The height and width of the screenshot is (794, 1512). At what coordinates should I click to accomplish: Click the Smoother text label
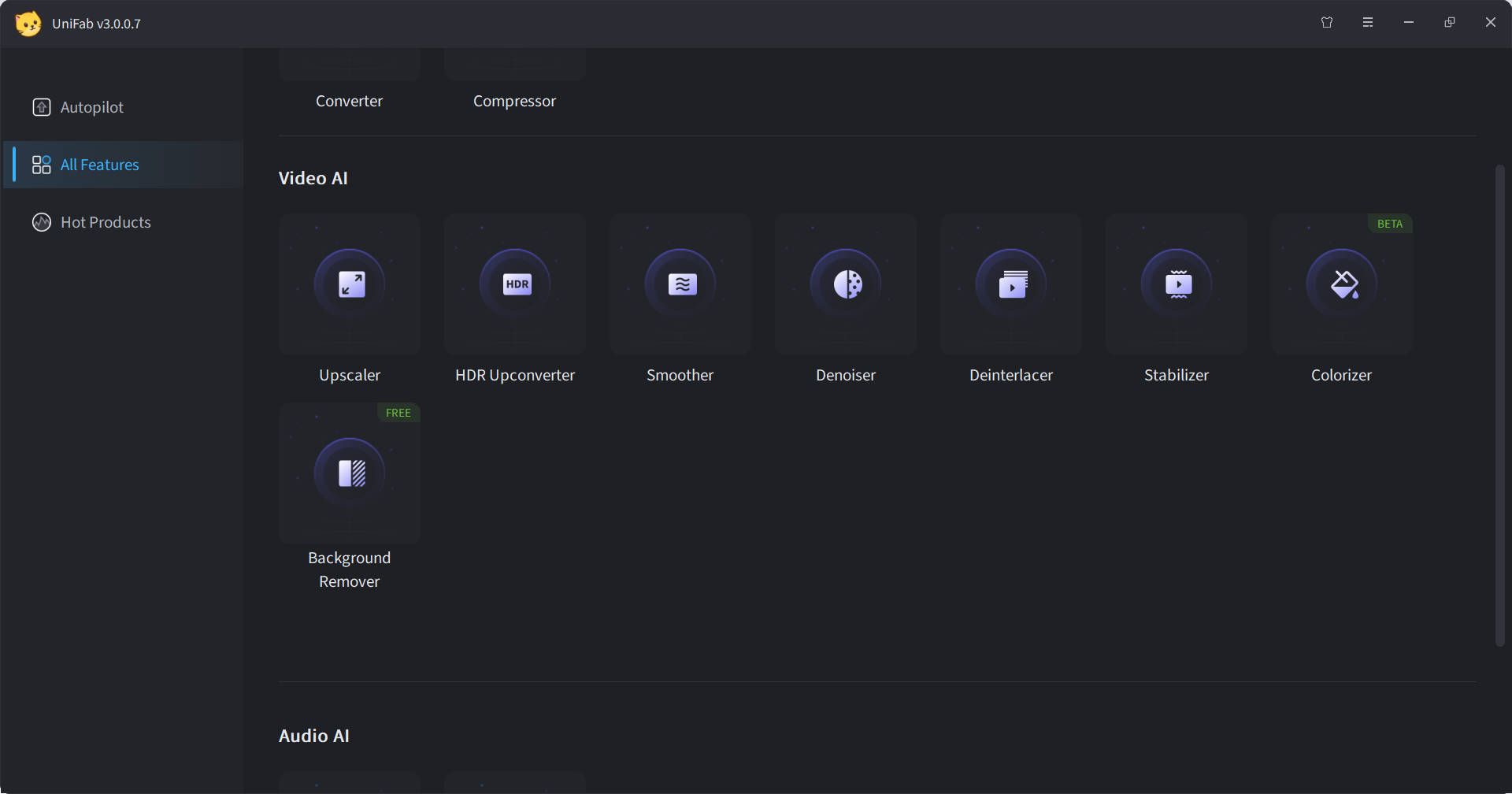pos(680,375)
